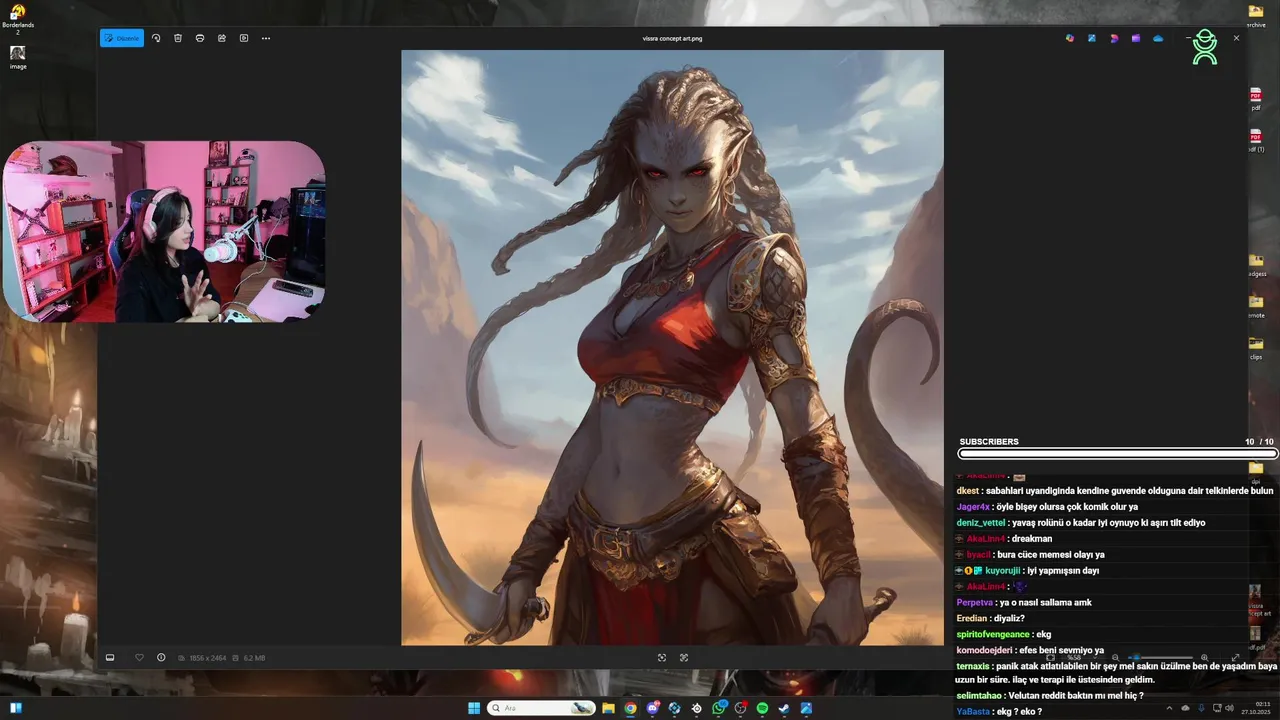Open the three-dot more options menu
The image size is (1280, 720).
click(266, 38)
